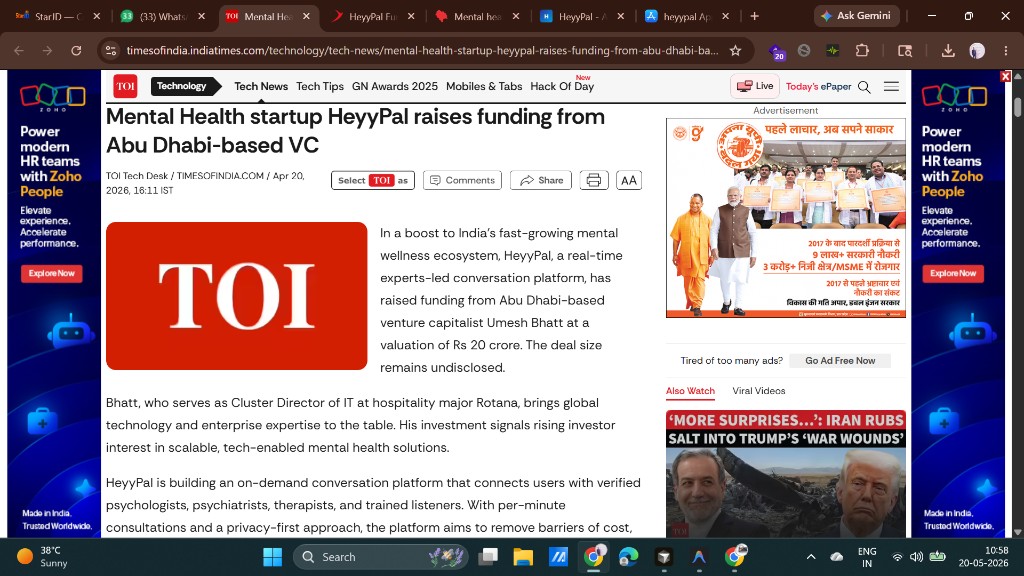
Task: Click Ask Gemini button
Action: coord(856,16)
